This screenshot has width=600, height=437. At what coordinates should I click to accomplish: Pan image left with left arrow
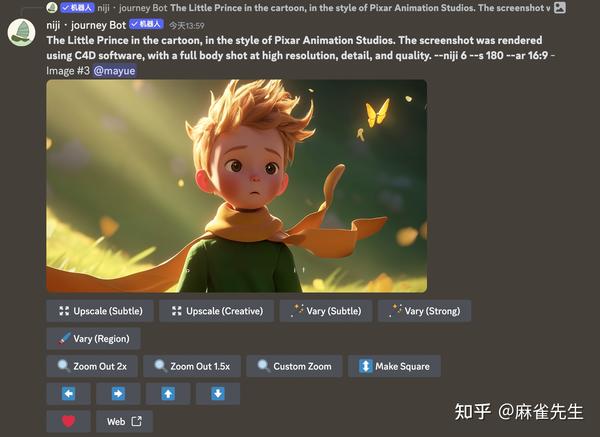pos(68,394)
